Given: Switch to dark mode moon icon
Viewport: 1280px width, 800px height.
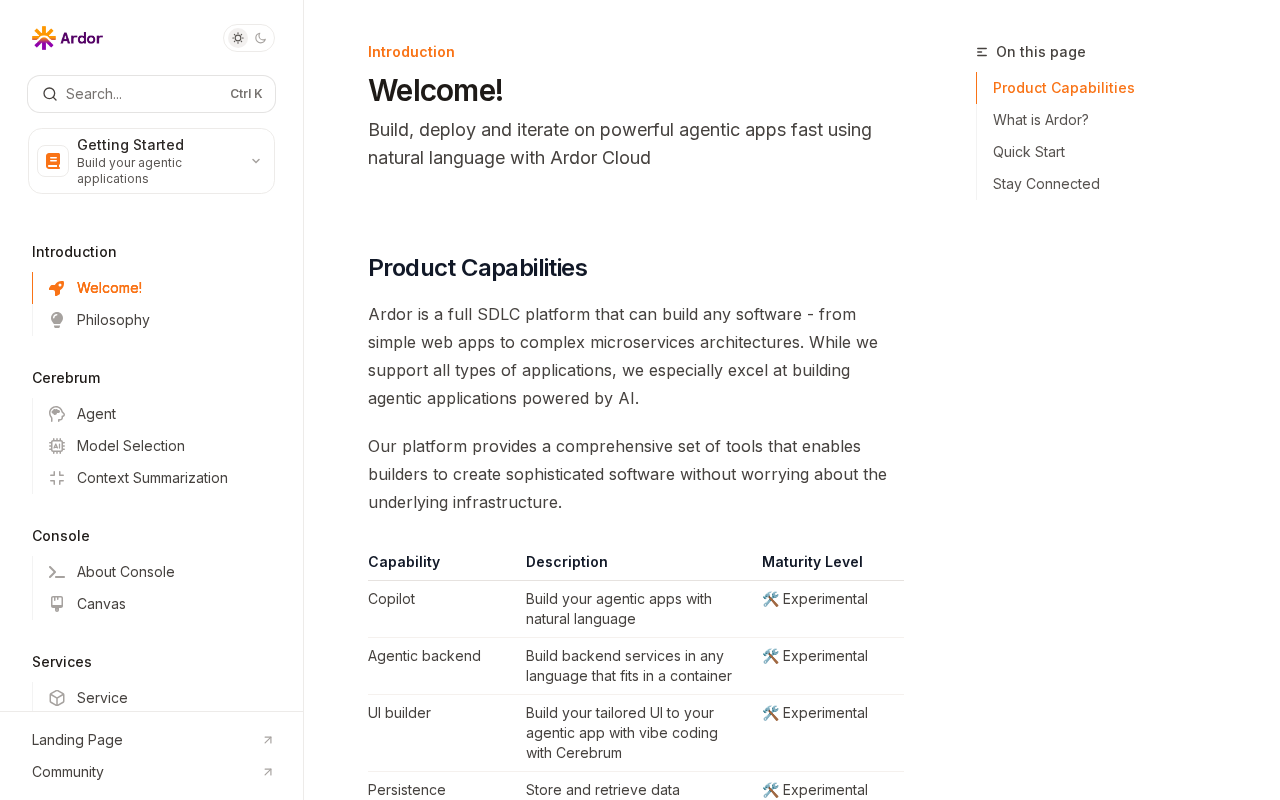Looking at the screenshot, I should [261, 38].
